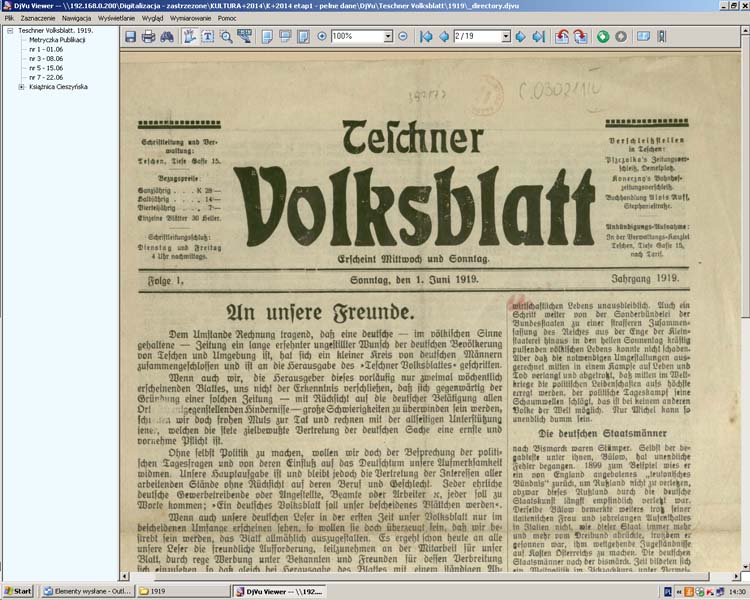Viewport: 750px width, 600px height.
Task: Go to previous page
Action: tap(444, 36)
